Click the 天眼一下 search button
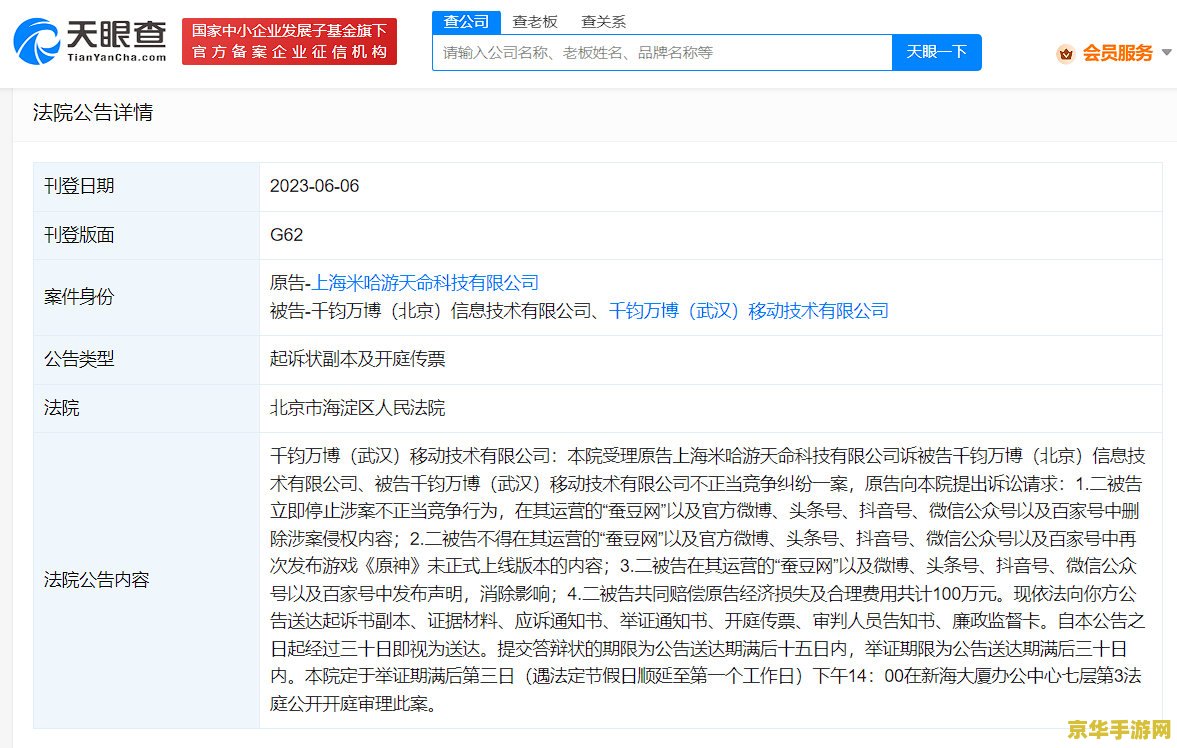Image resolution: width=1177 pixels, height=748 pixels. (x=936, y=53)
